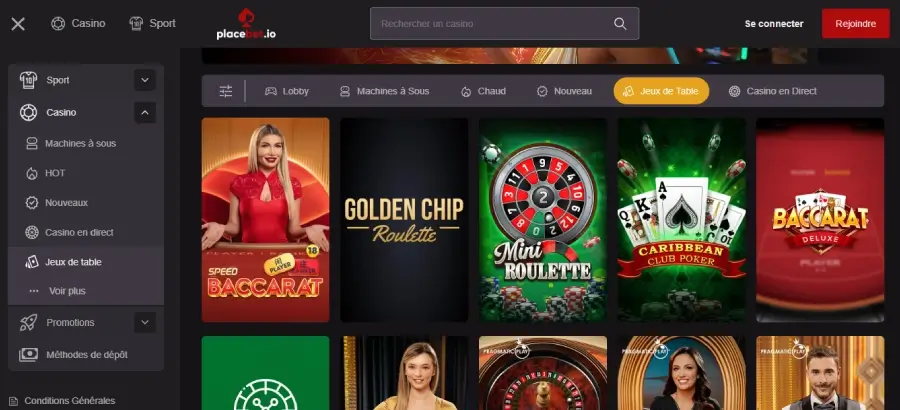Click the Méthodes de dépôt cash icon
Screen dimensions: 900x410
28,355
